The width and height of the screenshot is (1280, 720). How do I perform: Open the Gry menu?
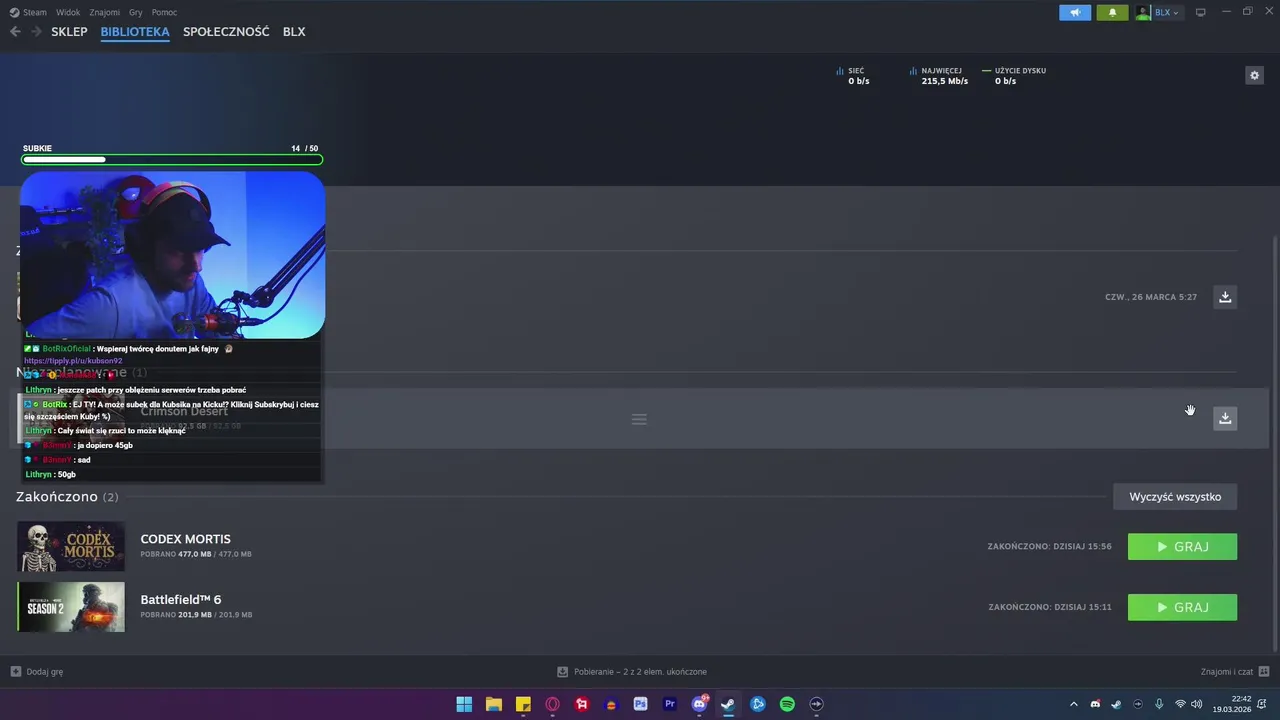click(x=136, y=12)
